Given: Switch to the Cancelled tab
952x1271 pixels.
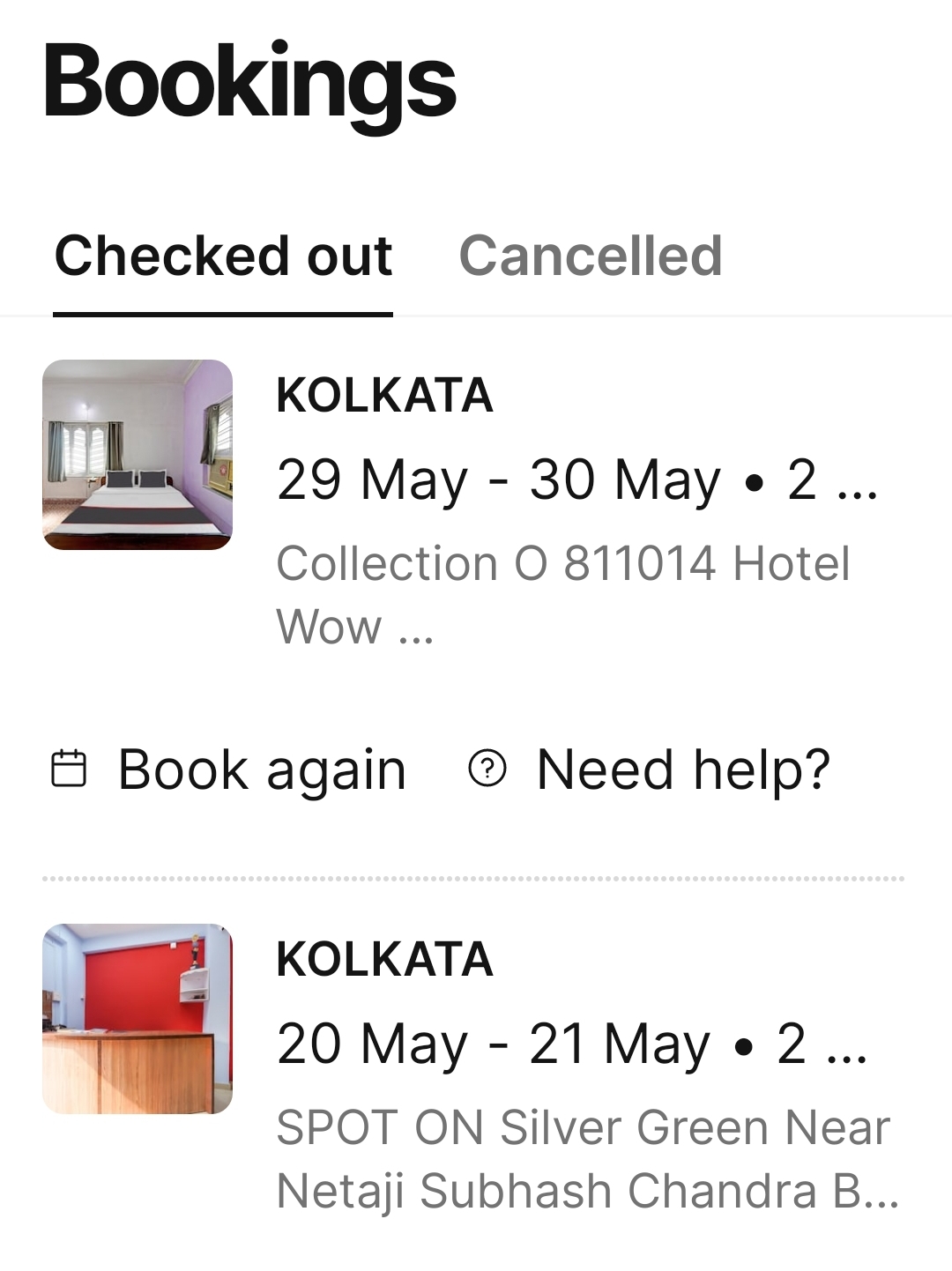Looking at the screenshot, I should 591,256.
